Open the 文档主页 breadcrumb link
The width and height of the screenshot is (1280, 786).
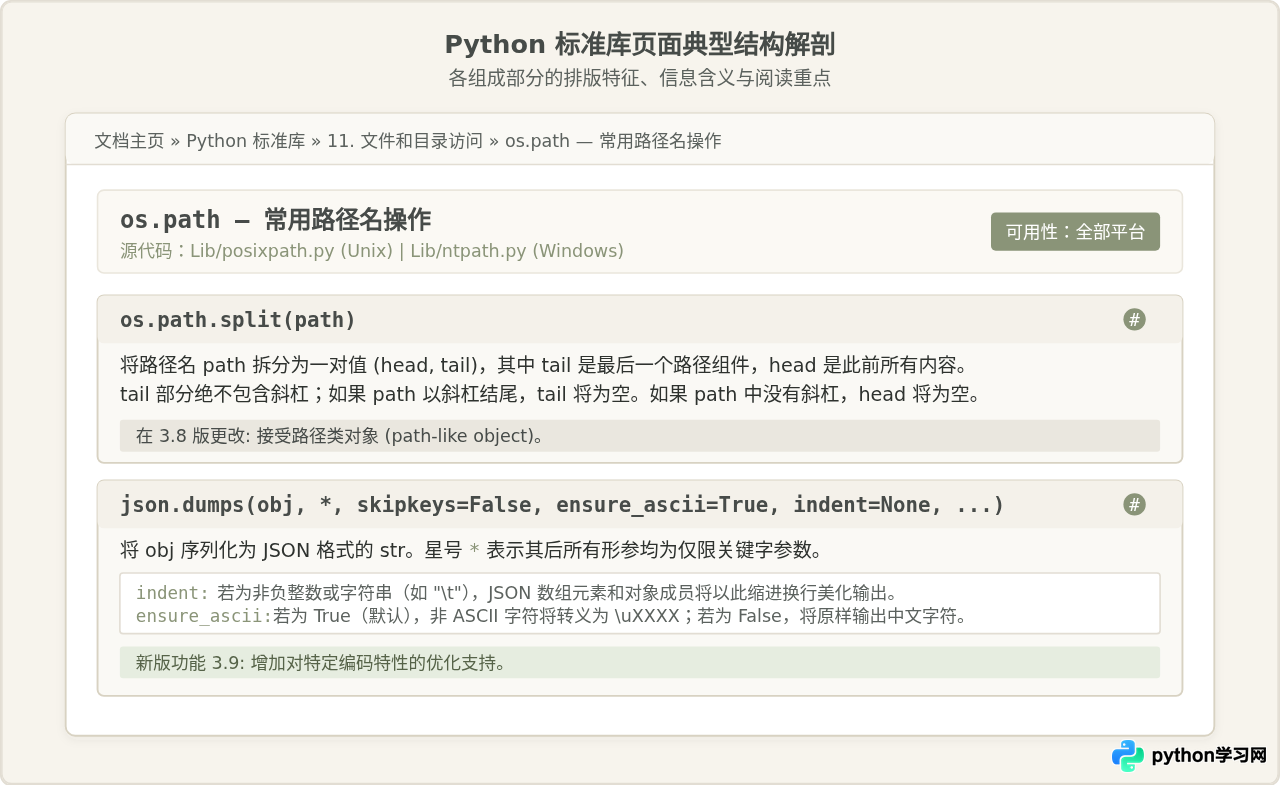[x=129, y=141]
